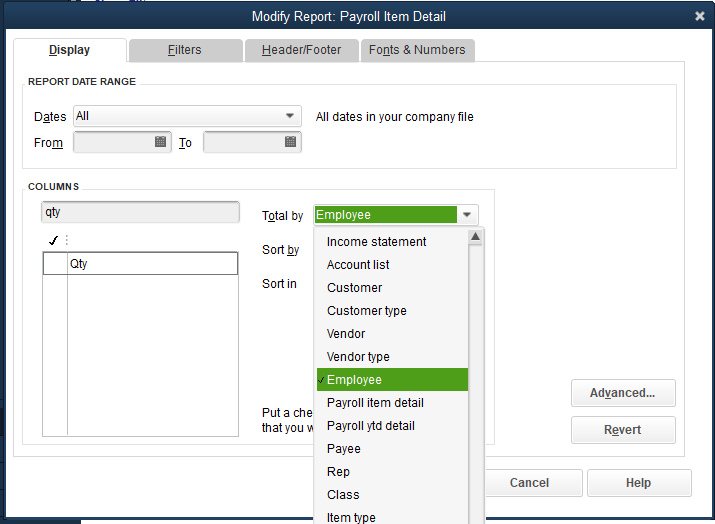Toggle the Qty column checkmark
This screenshot has height=524, width=715.
(55, 264)
